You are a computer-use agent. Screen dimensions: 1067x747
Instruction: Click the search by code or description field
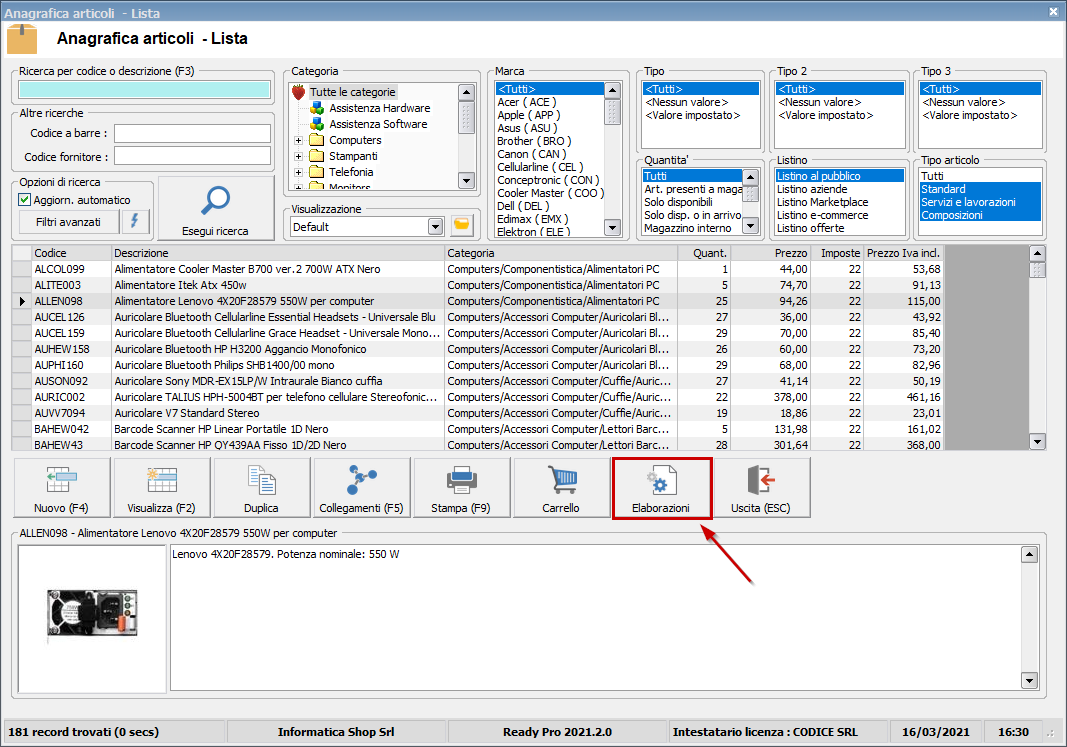tap(144, 90)
